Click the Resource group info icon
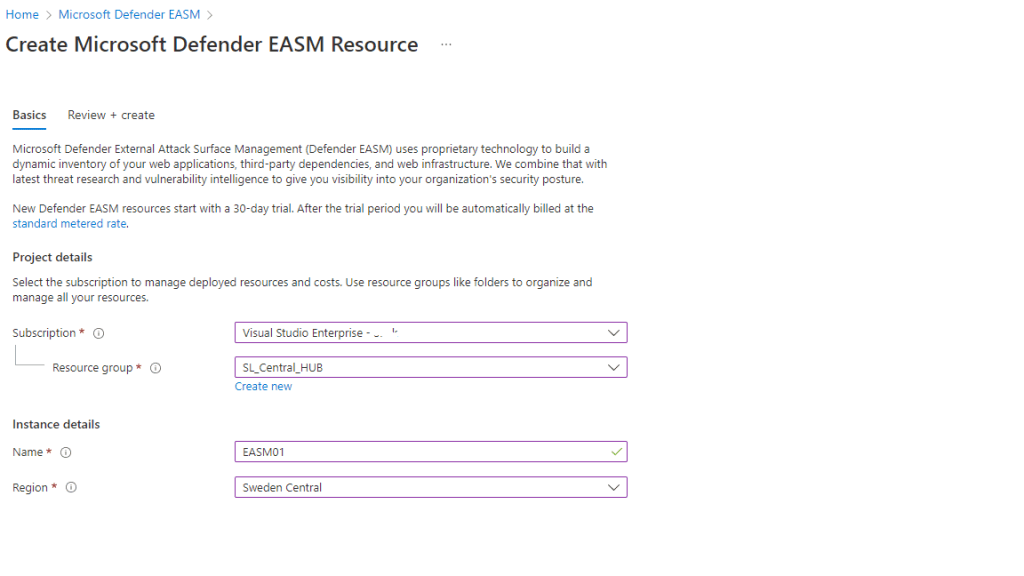 pos(156,368)
